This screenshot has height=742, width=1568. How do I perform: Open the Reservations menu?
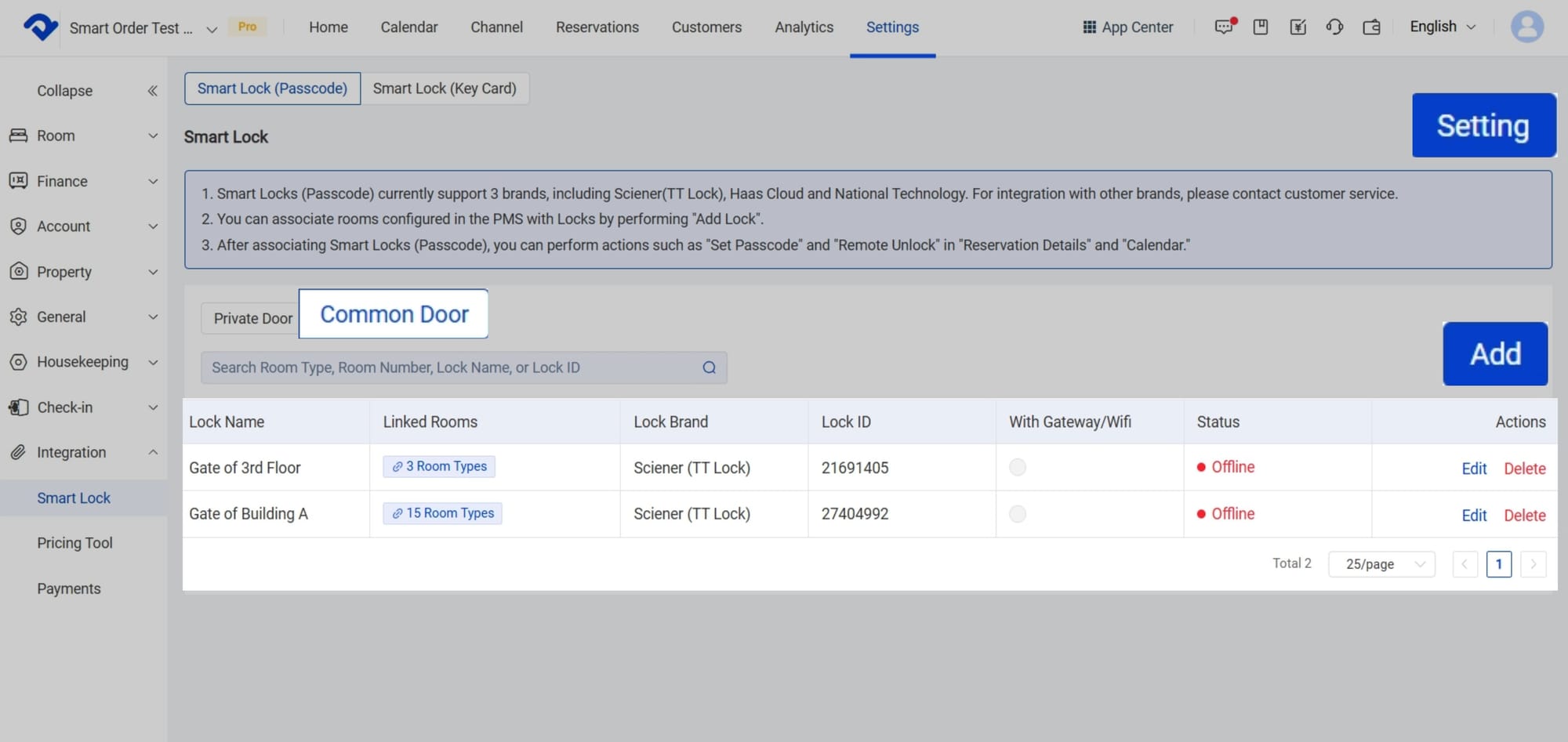[597, 27]
